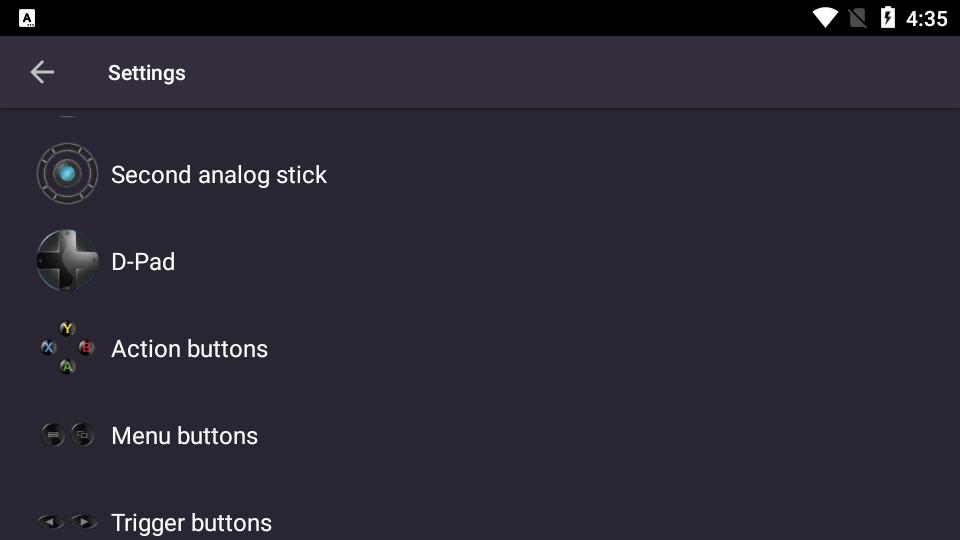
Task: Tap the D-Pad cross icon
Action: point(67,261)
